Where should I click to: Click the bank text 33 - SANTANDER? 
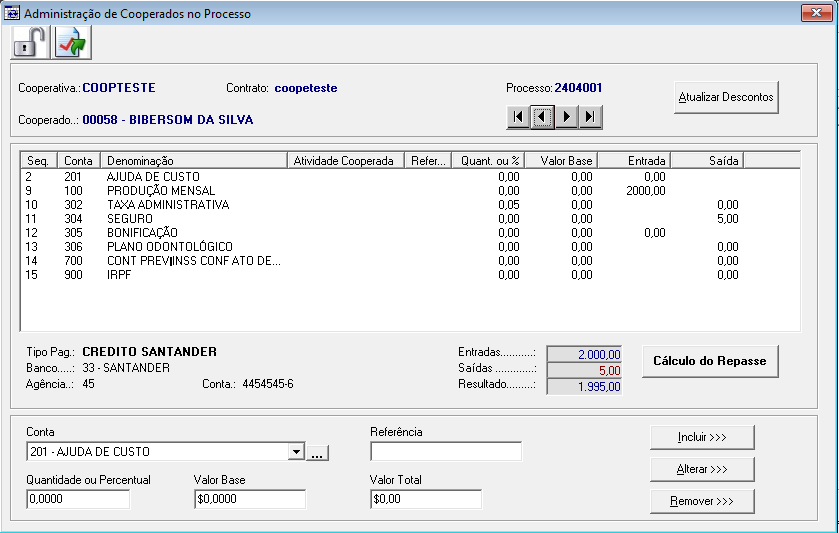[x=126, y=368]
